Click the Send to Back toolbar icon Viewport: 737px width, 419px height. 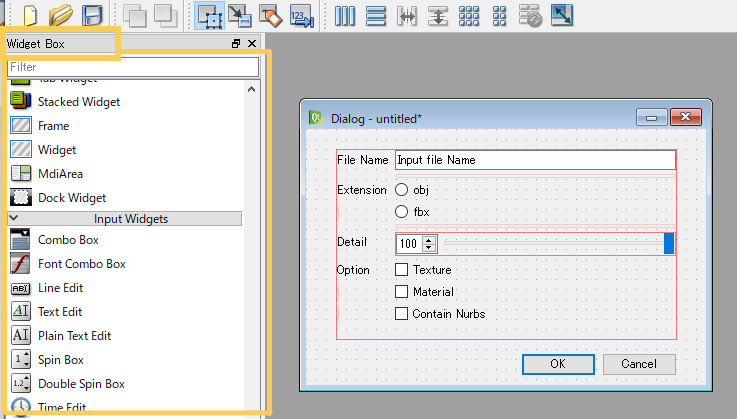pyautogui.click(x=134, y=16)
